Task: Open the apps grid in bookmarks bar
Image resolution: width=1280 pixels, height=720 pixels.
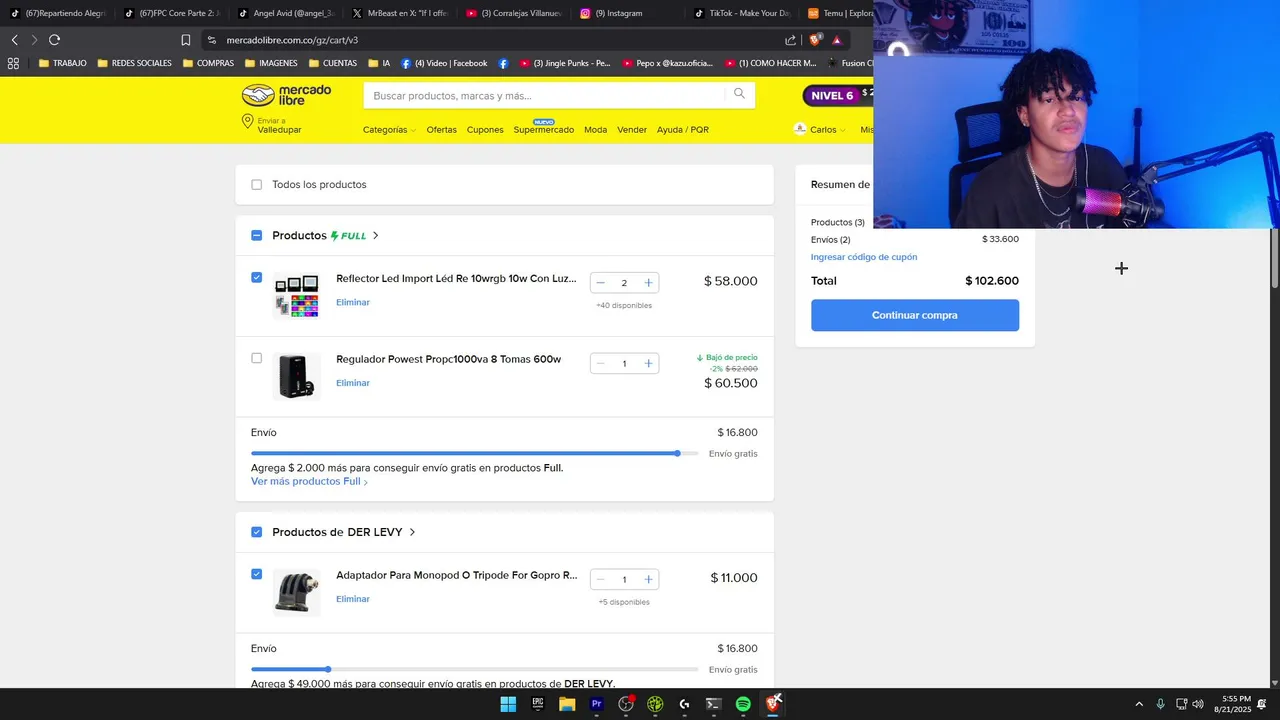Action: (x=13, y=63)
